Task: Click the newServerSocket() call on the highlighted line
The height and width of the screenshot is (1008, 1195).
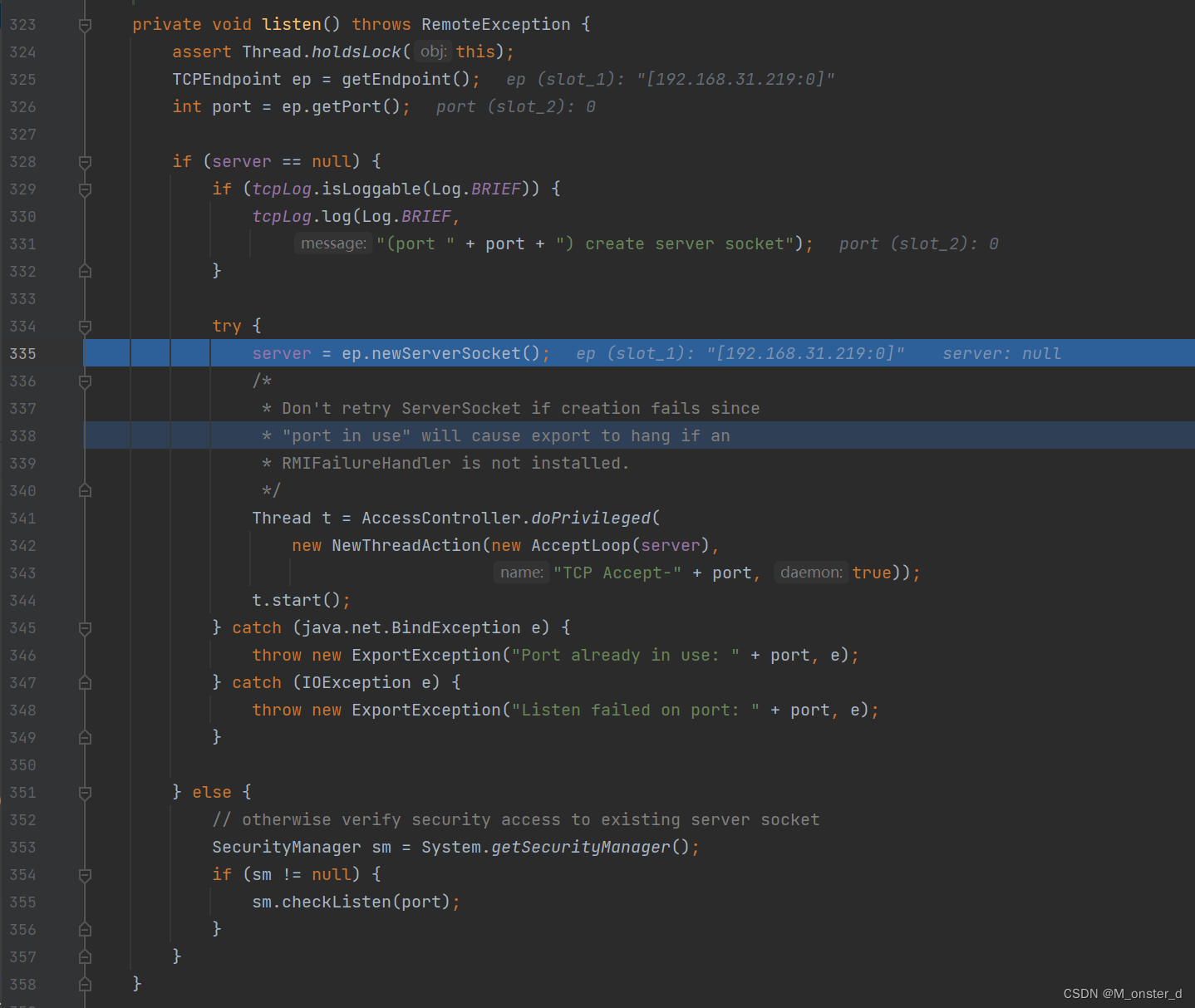Action: 456,354
